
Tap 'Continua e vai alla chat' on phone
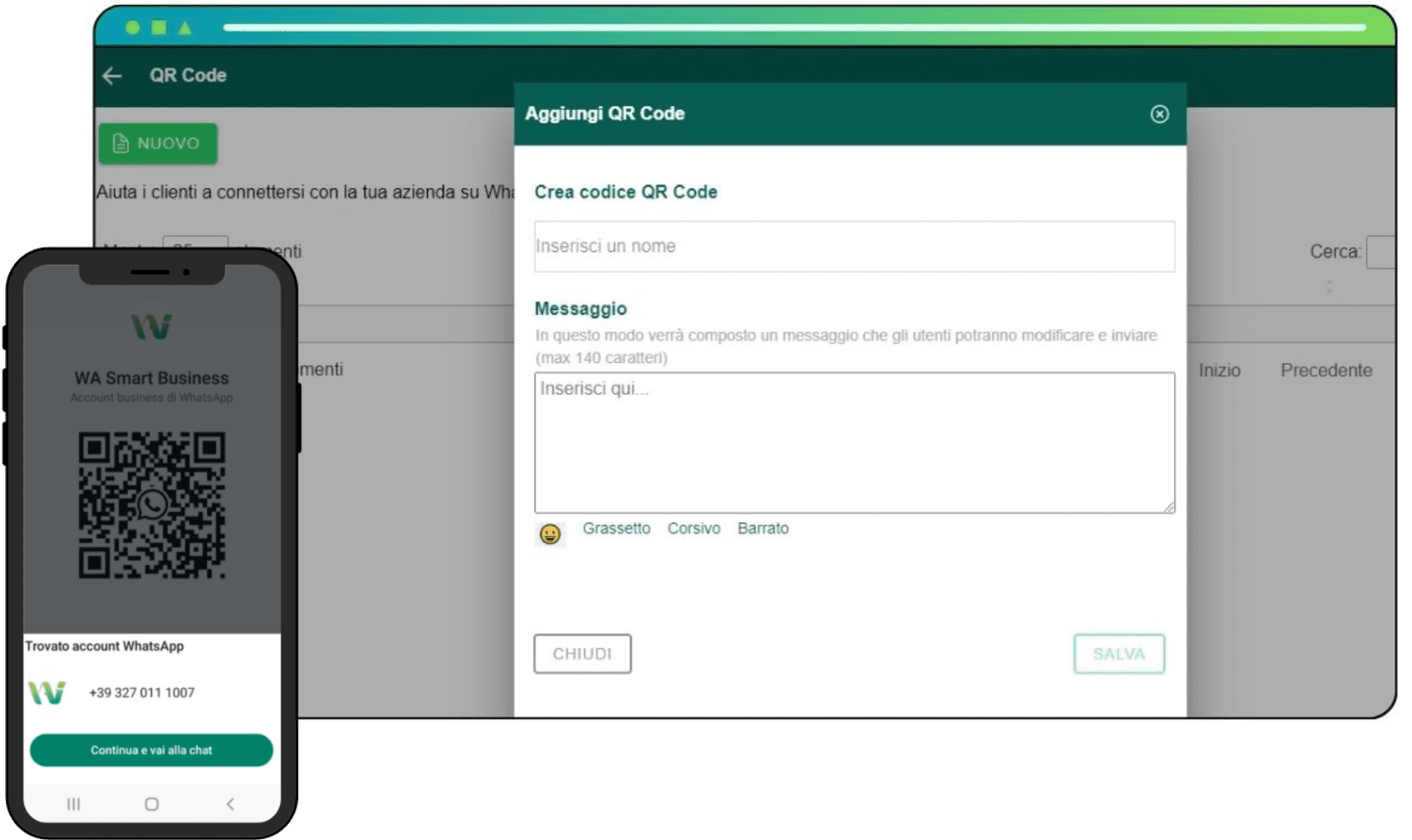[151, 750]
